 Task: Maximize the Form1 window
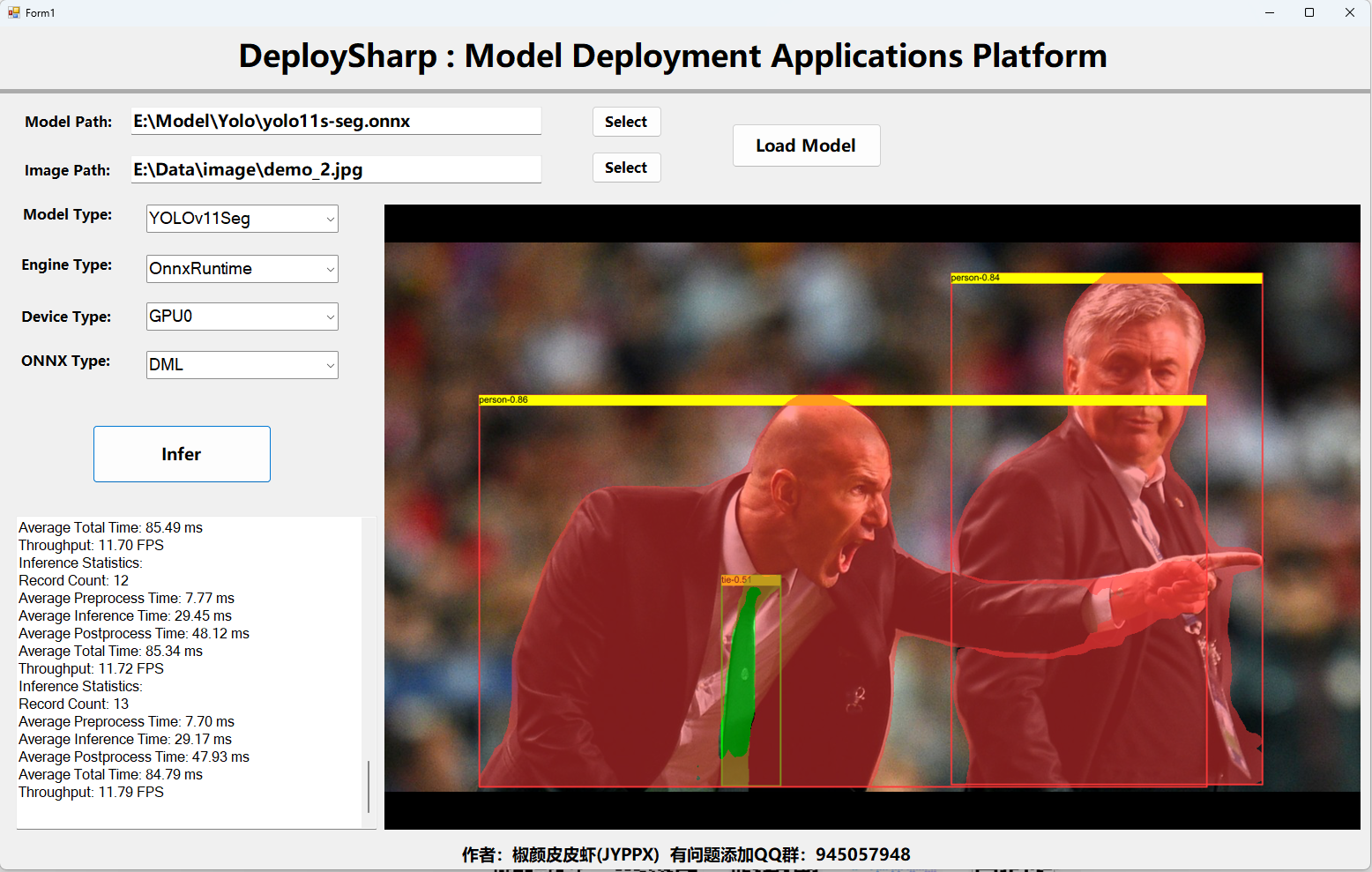point(1309,12)
